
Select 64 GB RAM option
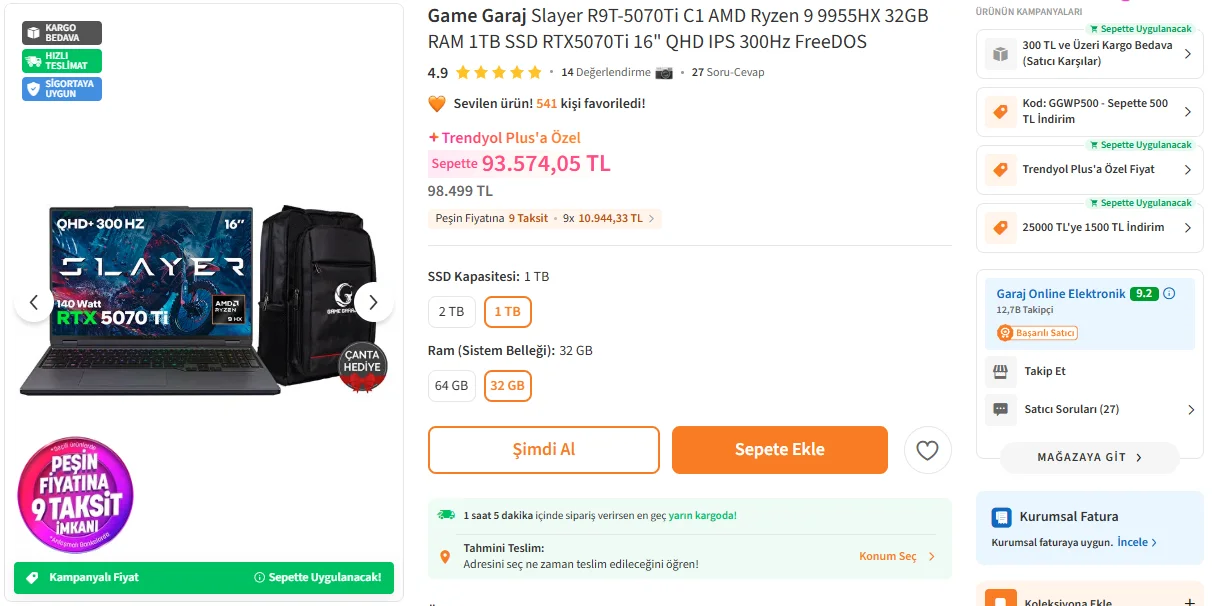[x=452, y=386]
